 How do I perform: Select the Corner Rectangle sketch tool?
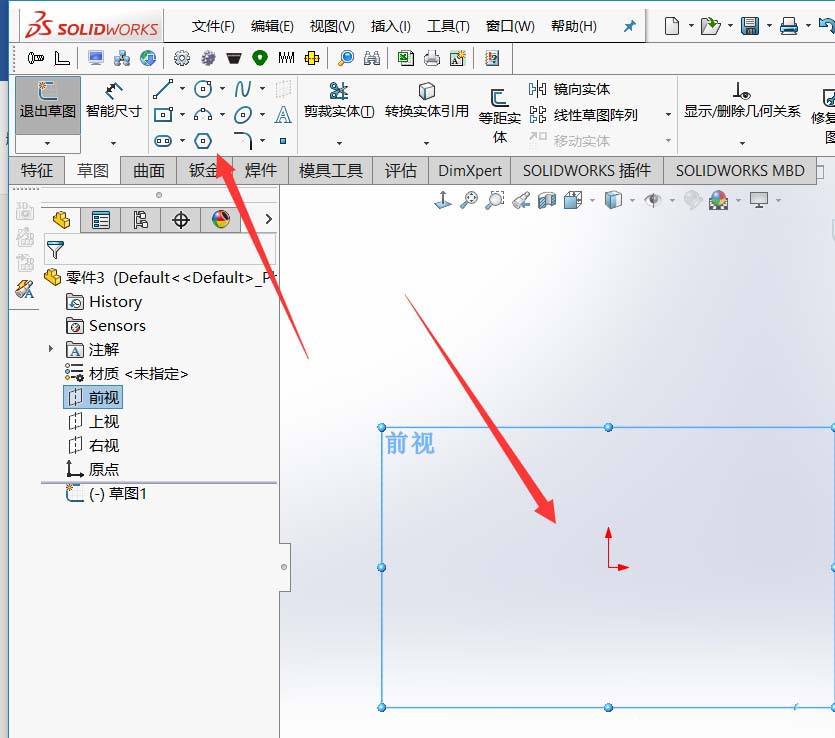coord(163,114)
